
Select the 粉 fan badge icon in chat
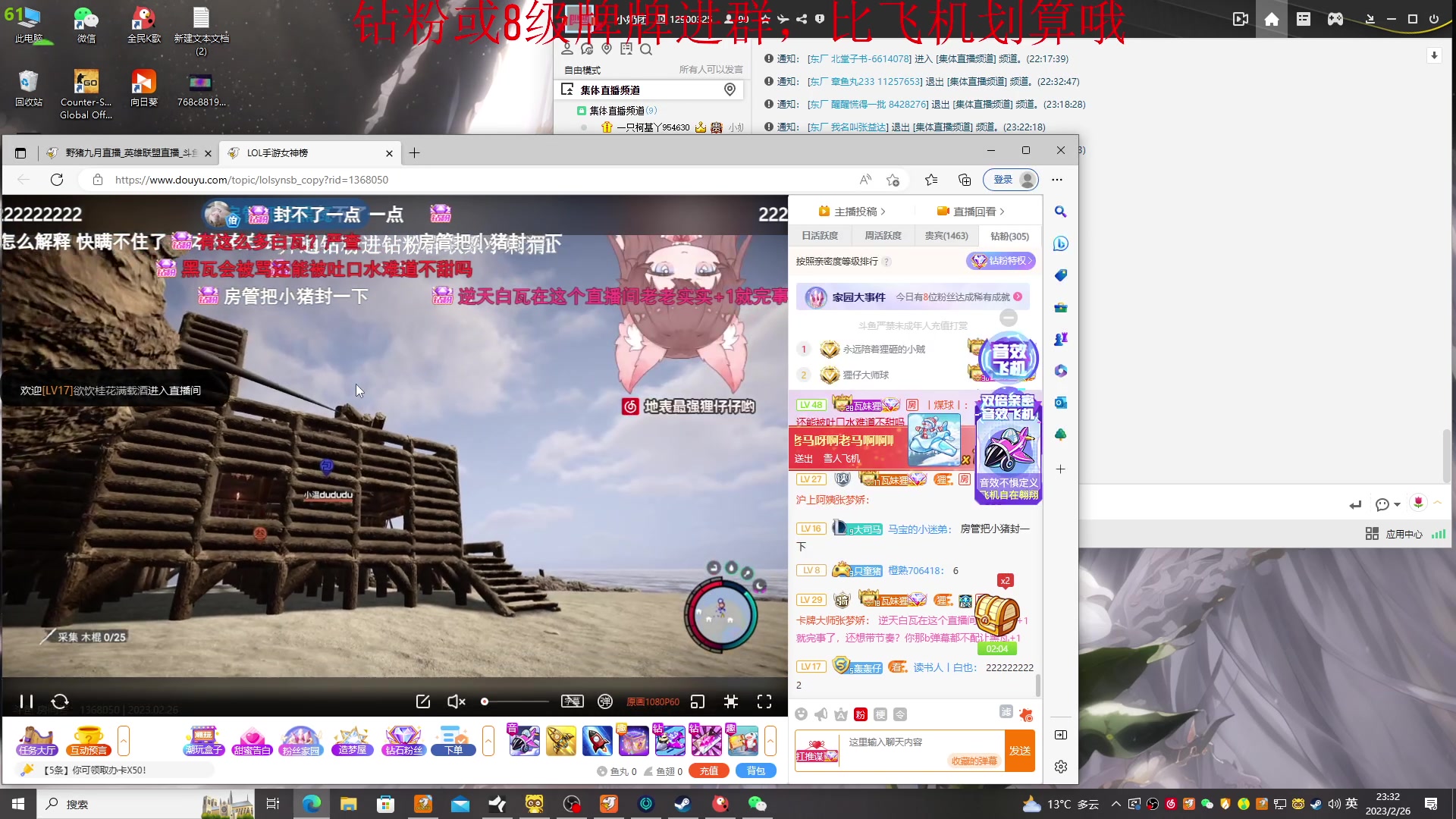point(860,714)
